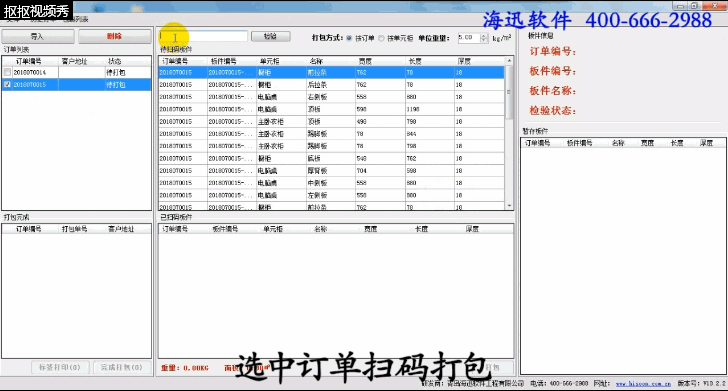The width and height of the screenshot is (728, 391).
Task: Click the 标签打印(0) label print button
Action: coord(60,367)
